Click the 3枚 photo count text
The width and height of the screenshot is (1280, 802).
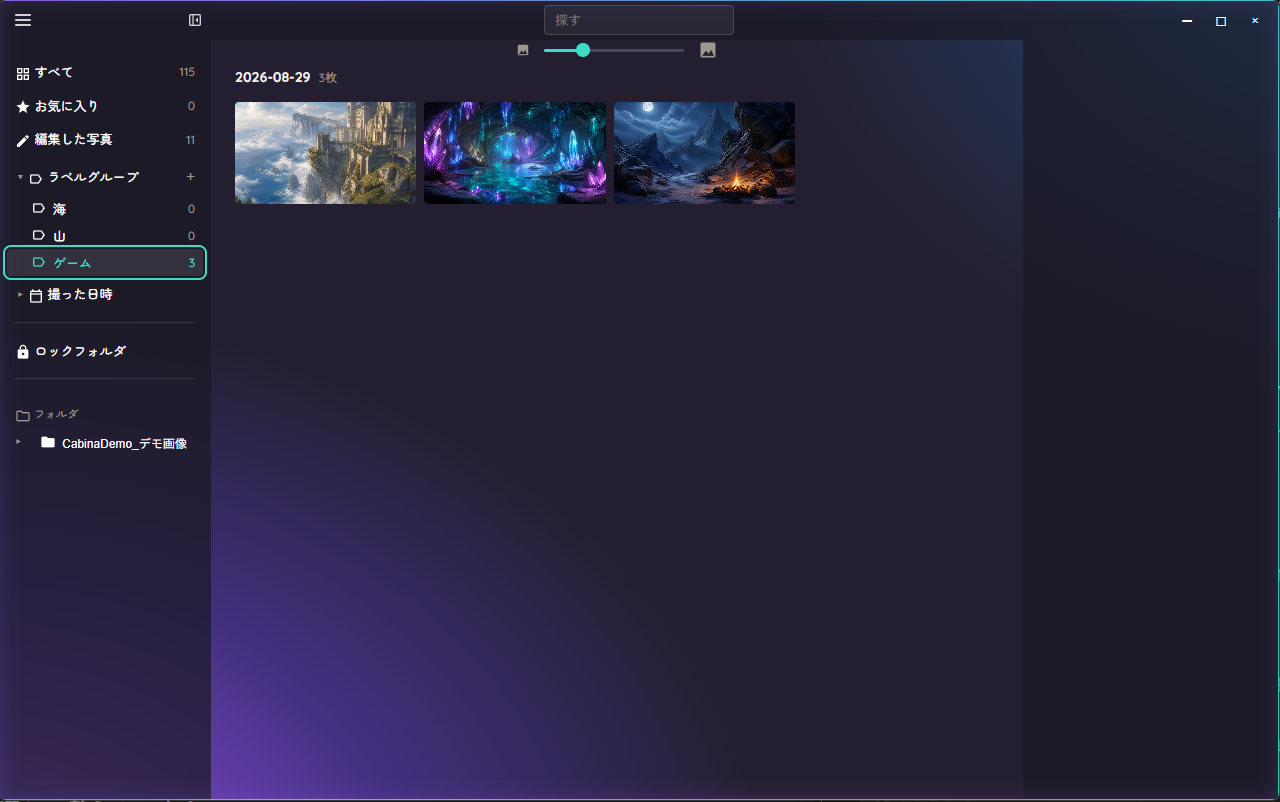(x=328, y=78)
